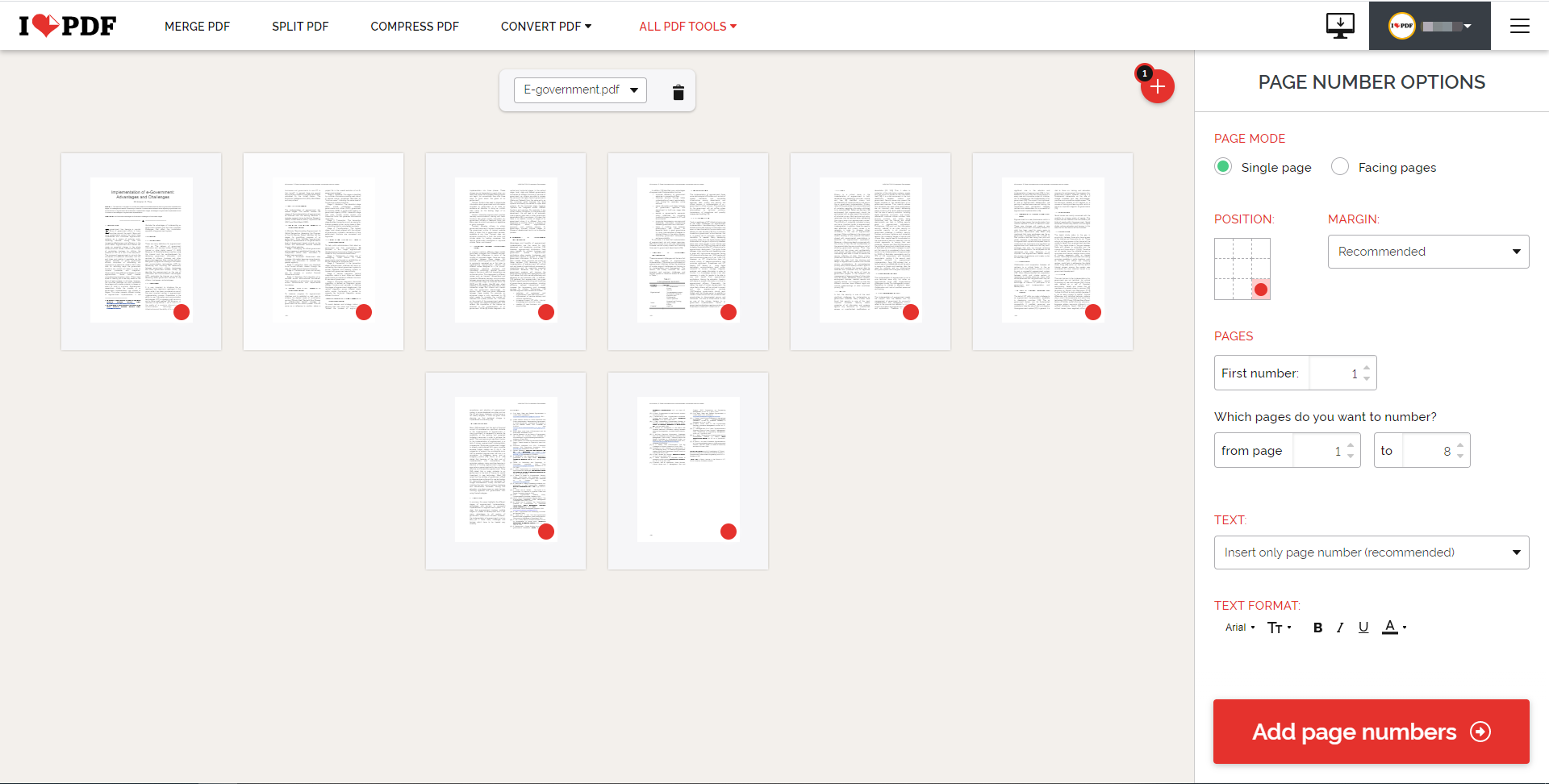1549x784 pixels.
Task: Delete E-government.pdf with trash icon
Action: (678, 92)
